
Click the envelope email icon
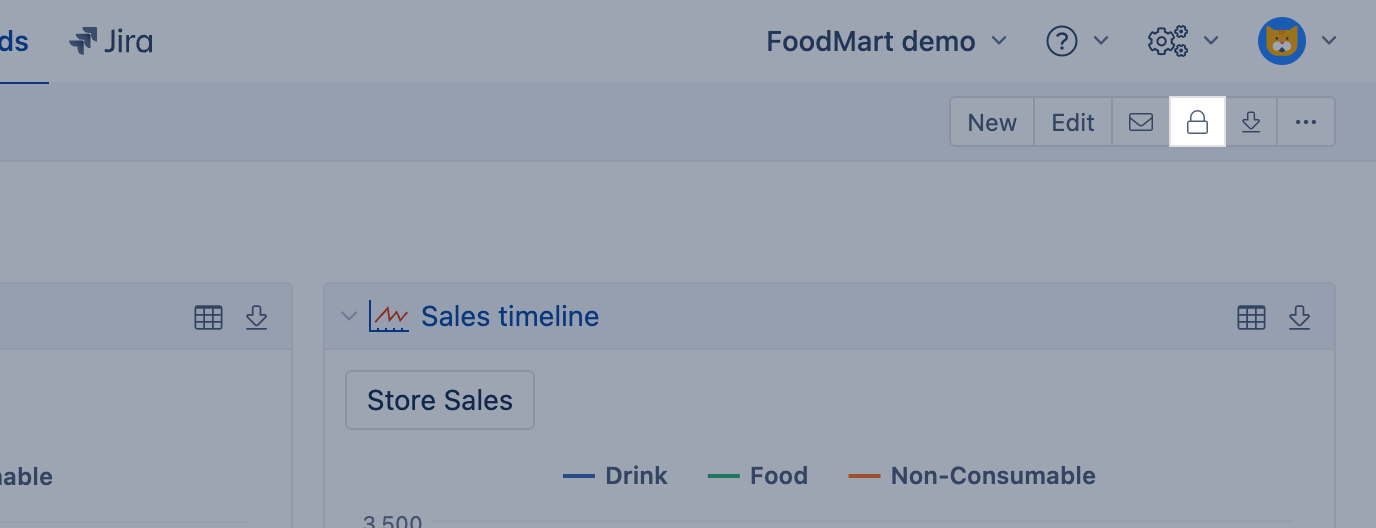(x=1141, y=122)
